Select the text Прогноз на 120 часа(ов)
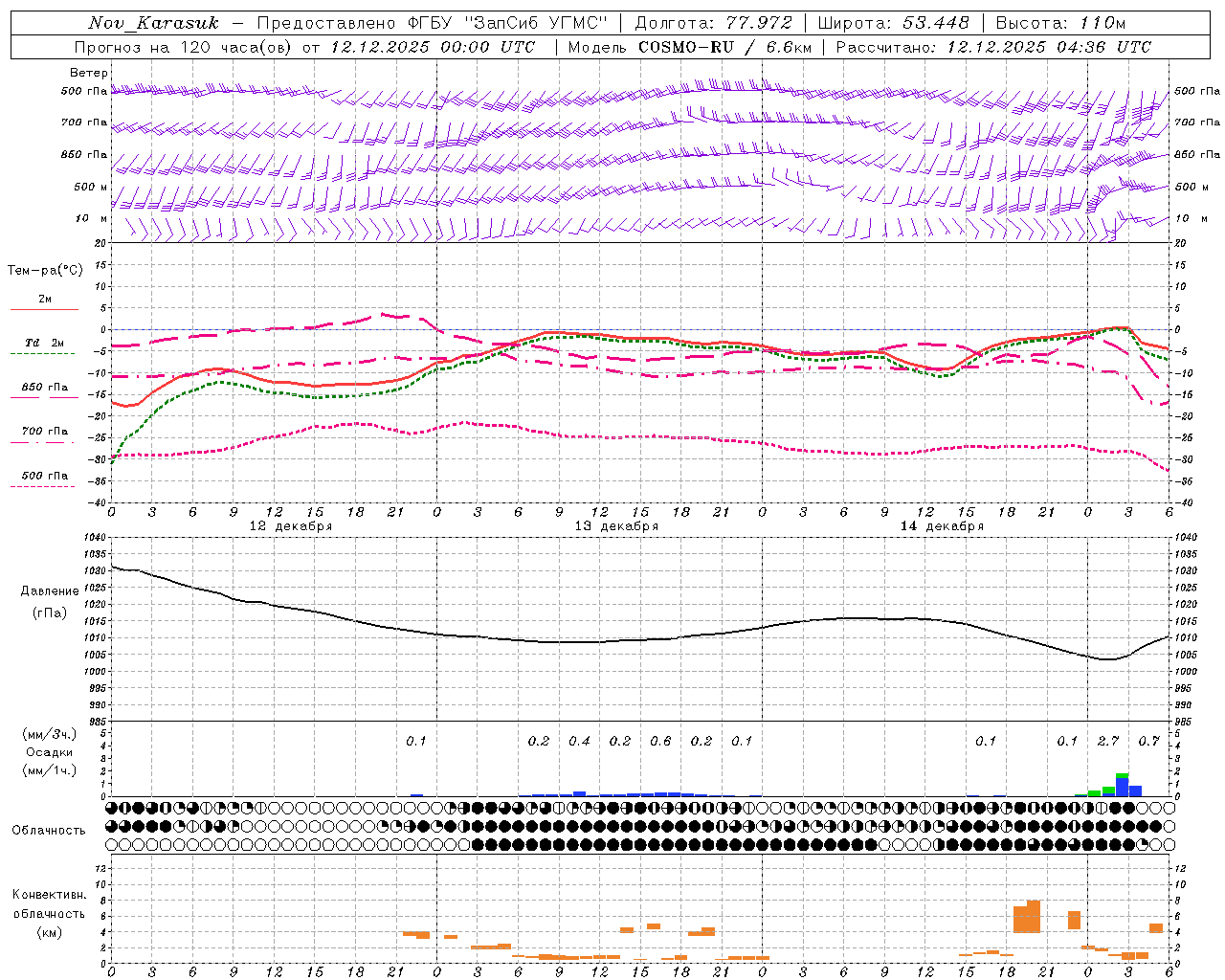1225x980 pixels. (x=185, y=47)
